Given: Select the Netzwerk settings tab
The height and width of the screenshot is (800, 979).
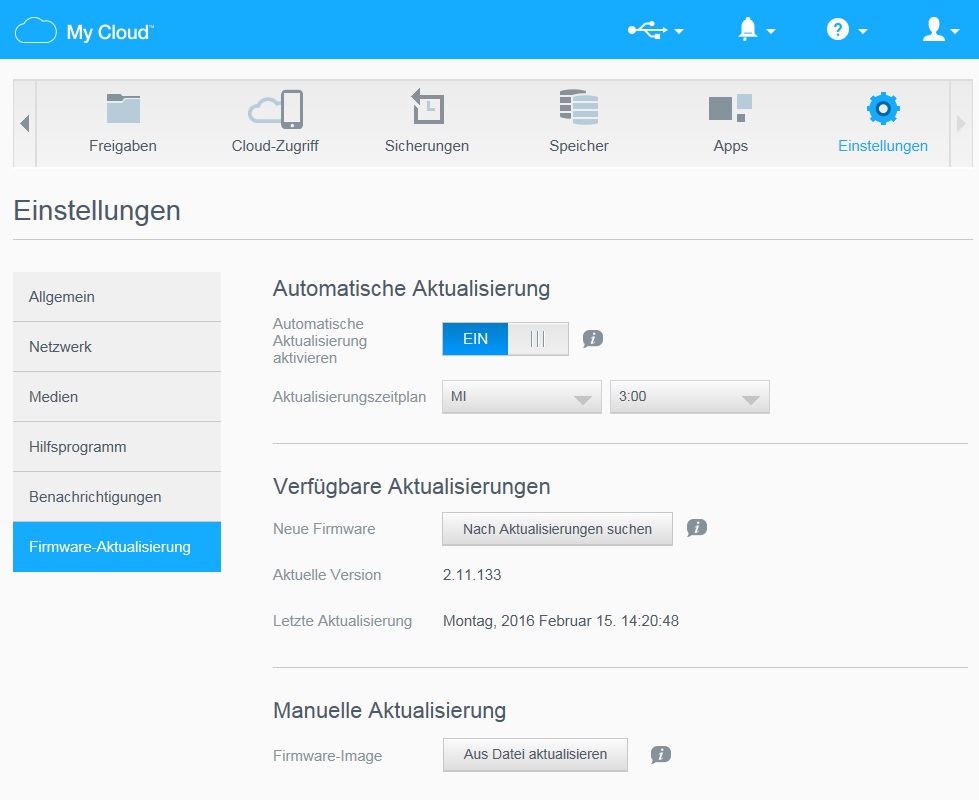Looking at the screenshot, I should 117,347.
